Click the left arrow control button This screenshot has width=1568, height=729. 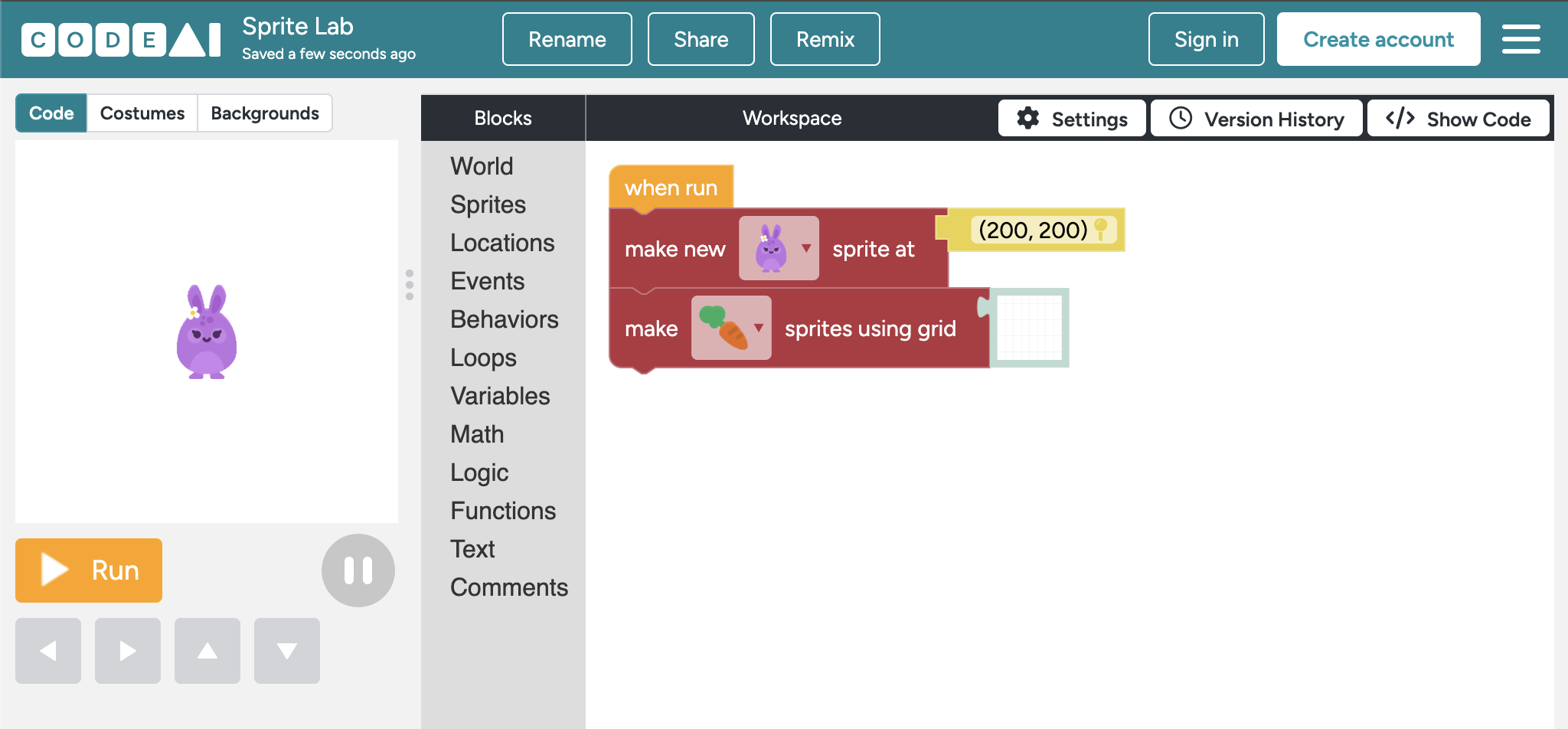click(x=48, y=650)
